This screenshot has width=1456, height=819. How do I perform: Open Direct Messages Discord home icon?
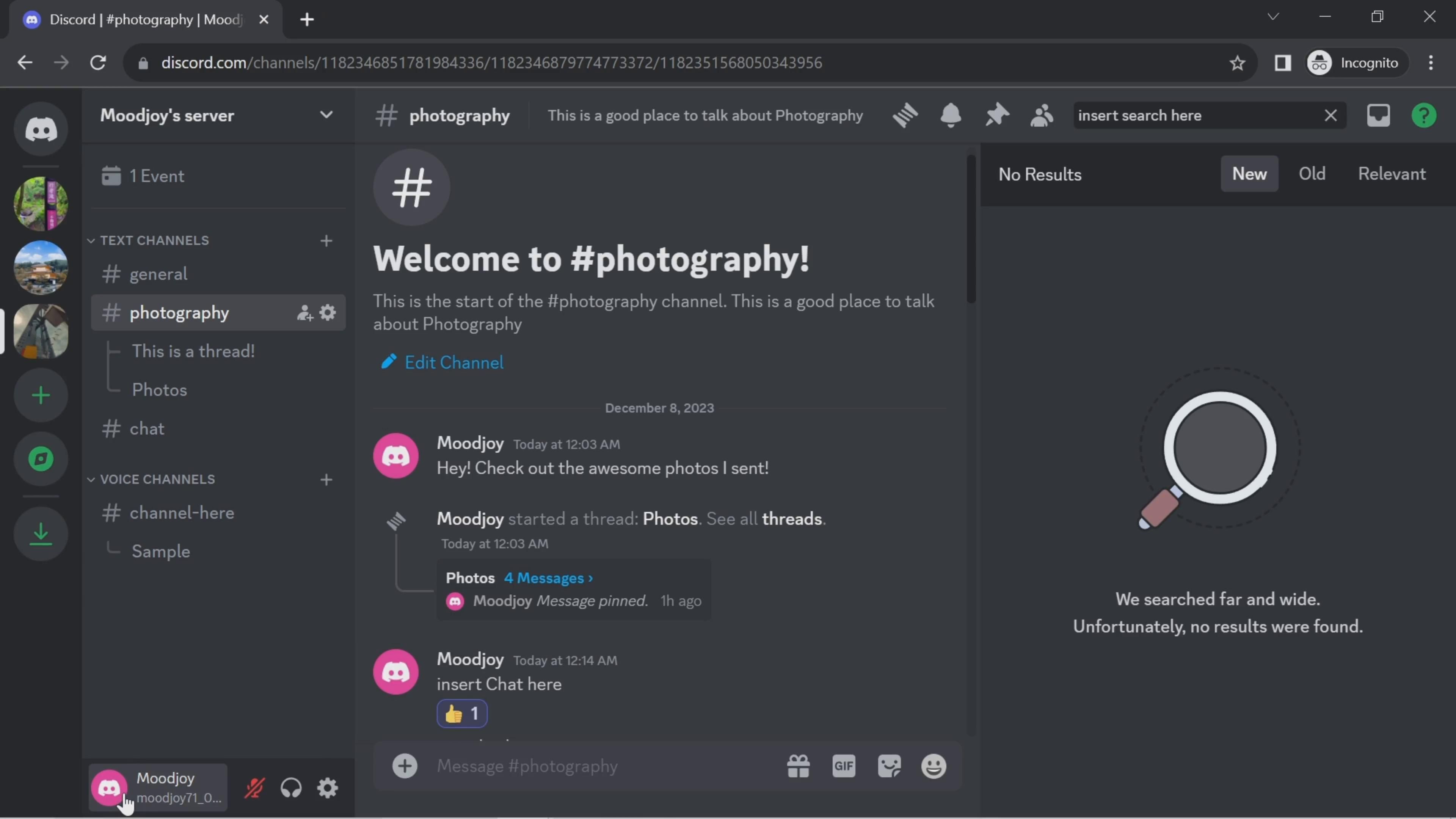(41, 129)
